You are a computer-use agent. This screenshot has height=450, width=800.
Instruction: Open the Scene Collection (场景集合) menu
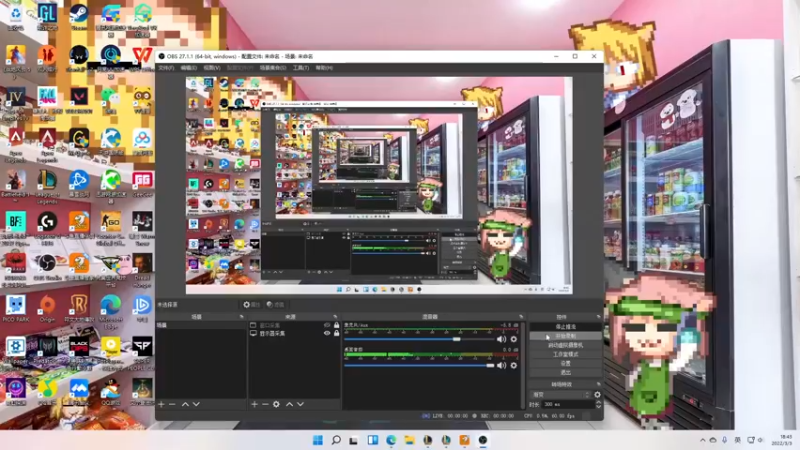[x=272, y=68]
